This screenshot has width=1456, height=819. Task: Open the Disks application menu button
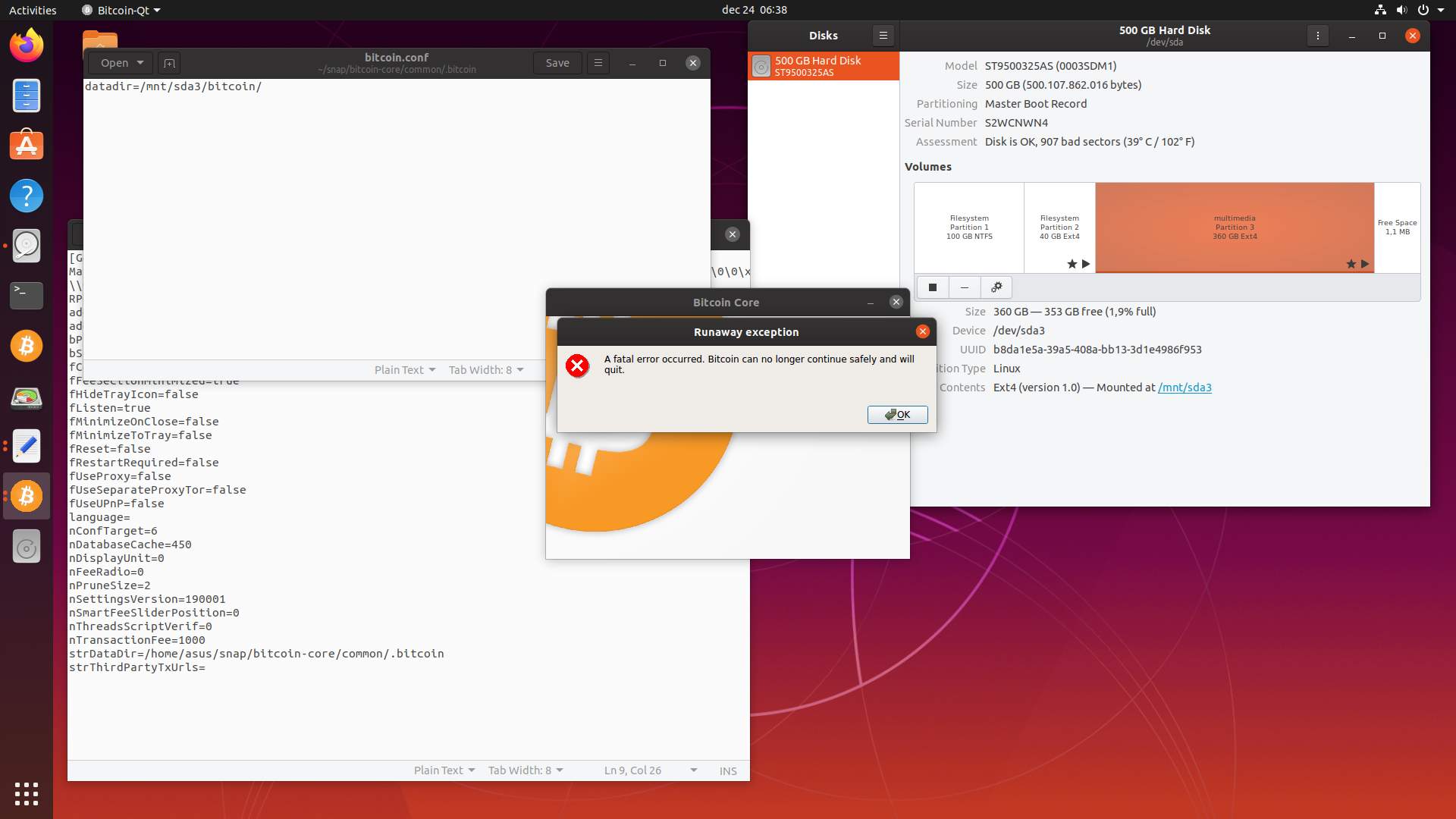click(883, 36)
